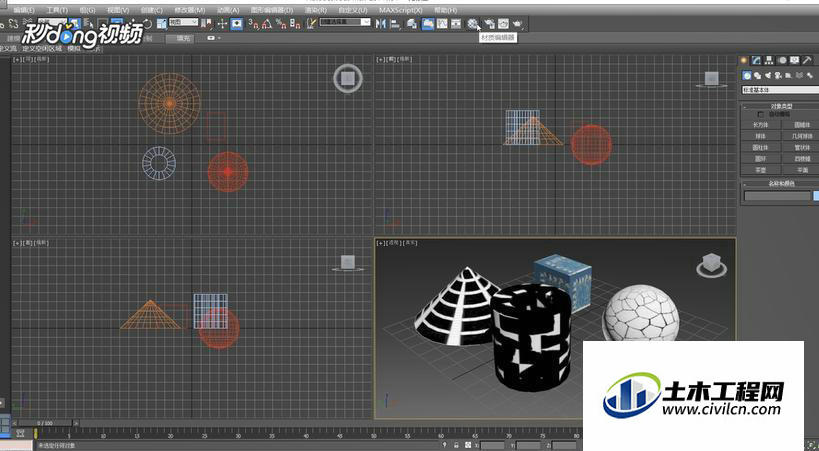Screen dimensions: 819x451
Task: Open the 动画(A) menu
Action: tap(228, 10)
